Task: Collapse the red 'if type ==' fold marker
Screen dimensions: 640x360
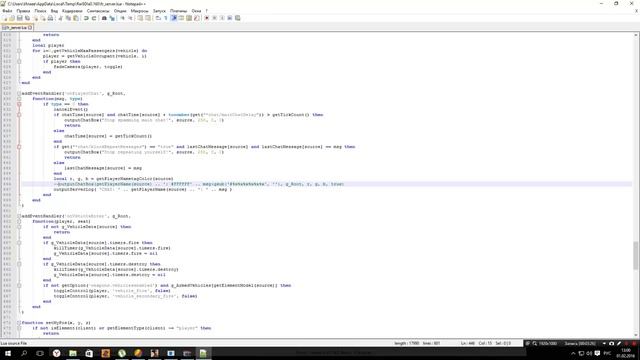Action: click(19, 104)
